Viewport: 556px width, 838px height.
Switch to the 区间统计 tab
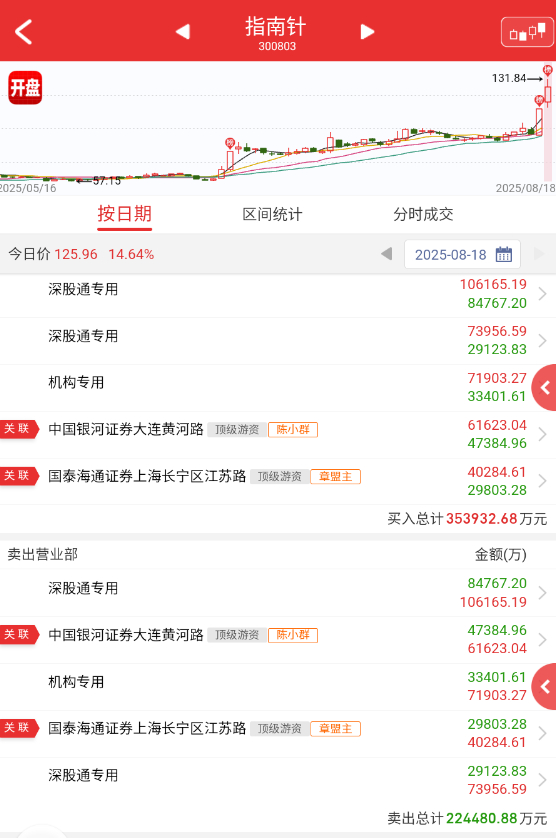coord(272,214)
